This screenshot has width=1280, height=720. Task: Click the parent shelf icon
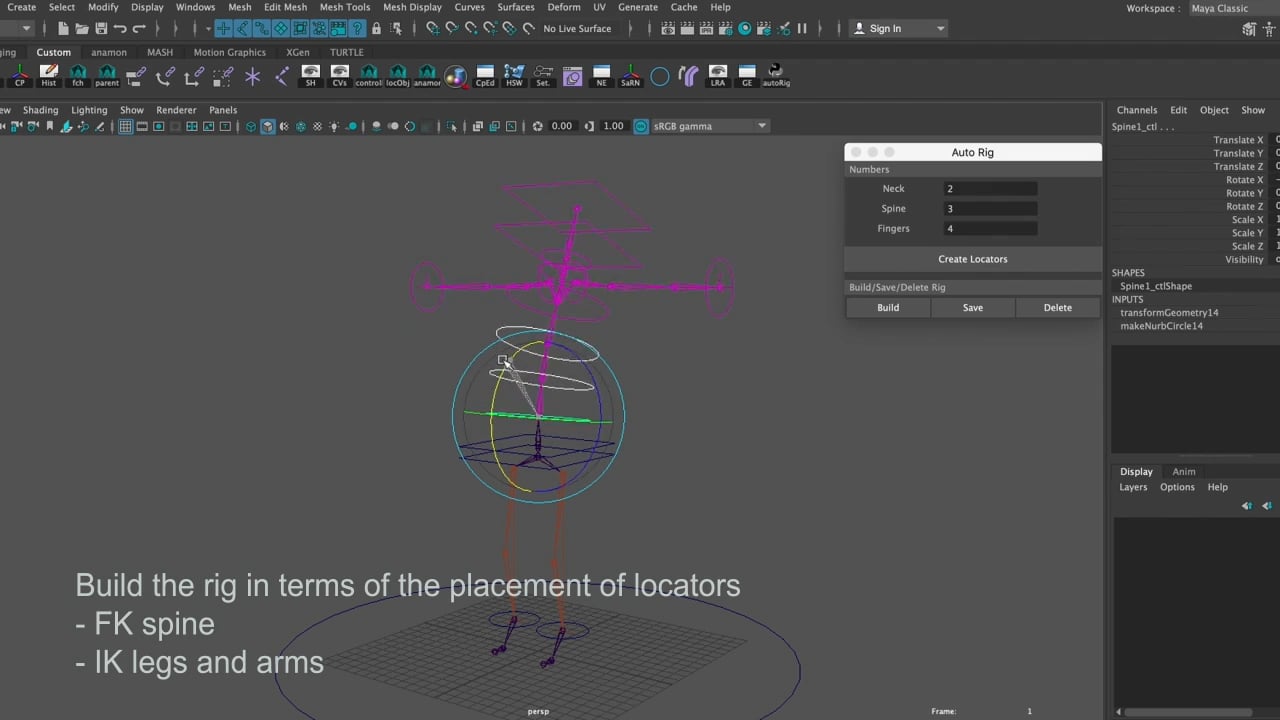coord(107,75)
